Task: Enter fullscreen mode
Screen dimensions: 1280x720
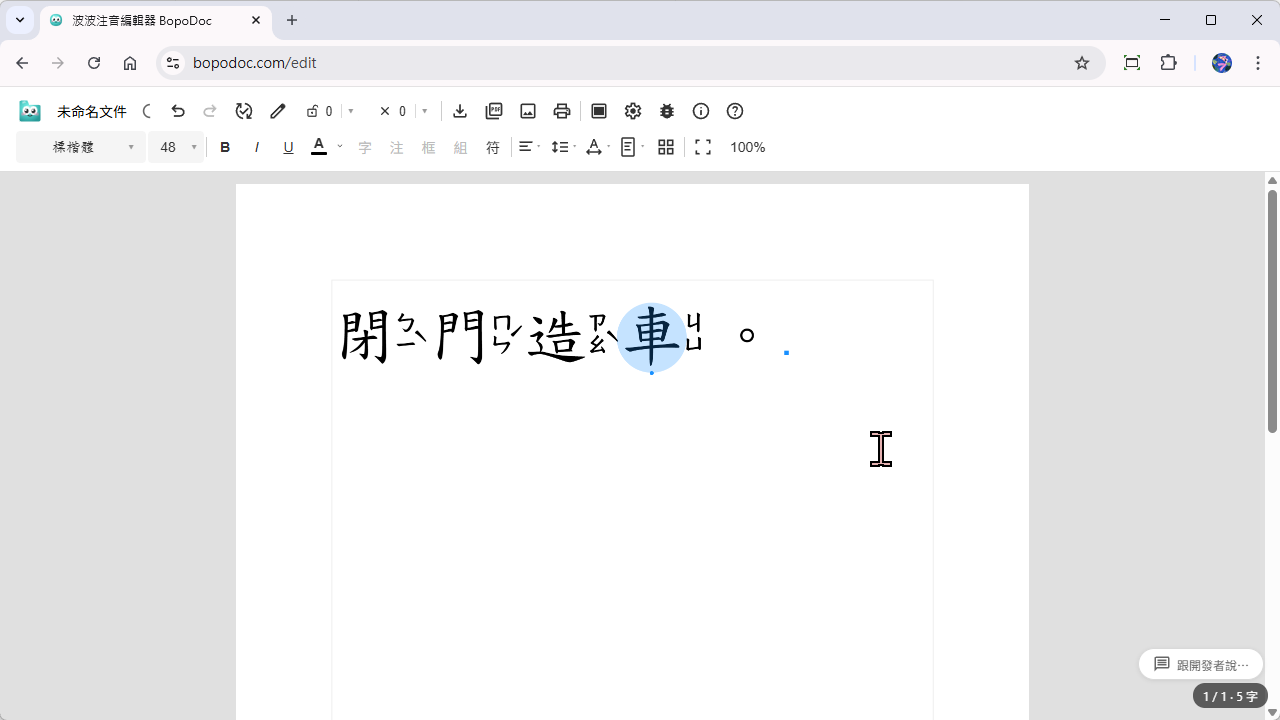Action: pos(703,147)
